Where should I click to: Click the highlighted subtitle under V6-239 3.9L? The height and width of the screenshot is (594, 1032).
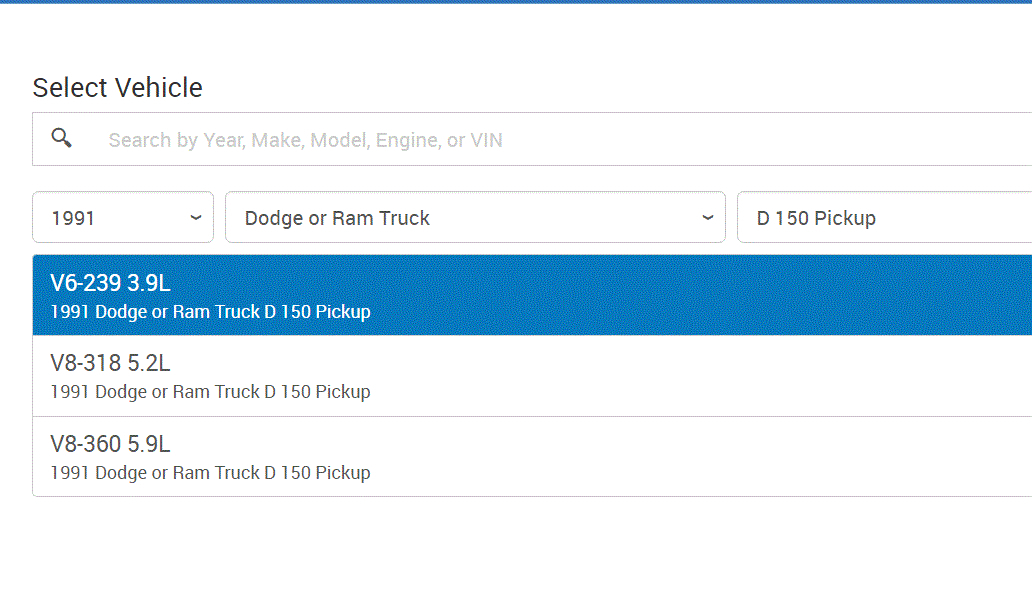(210, 312)
